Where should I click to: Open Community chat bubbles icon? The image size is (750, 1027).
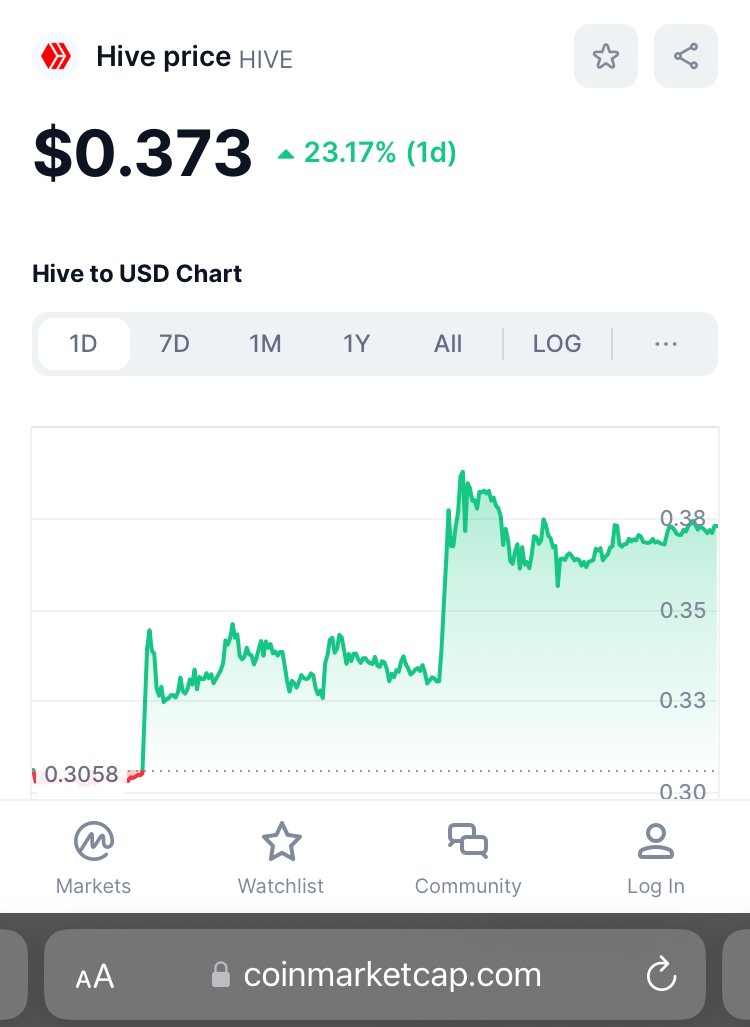[x=468, y=841]
